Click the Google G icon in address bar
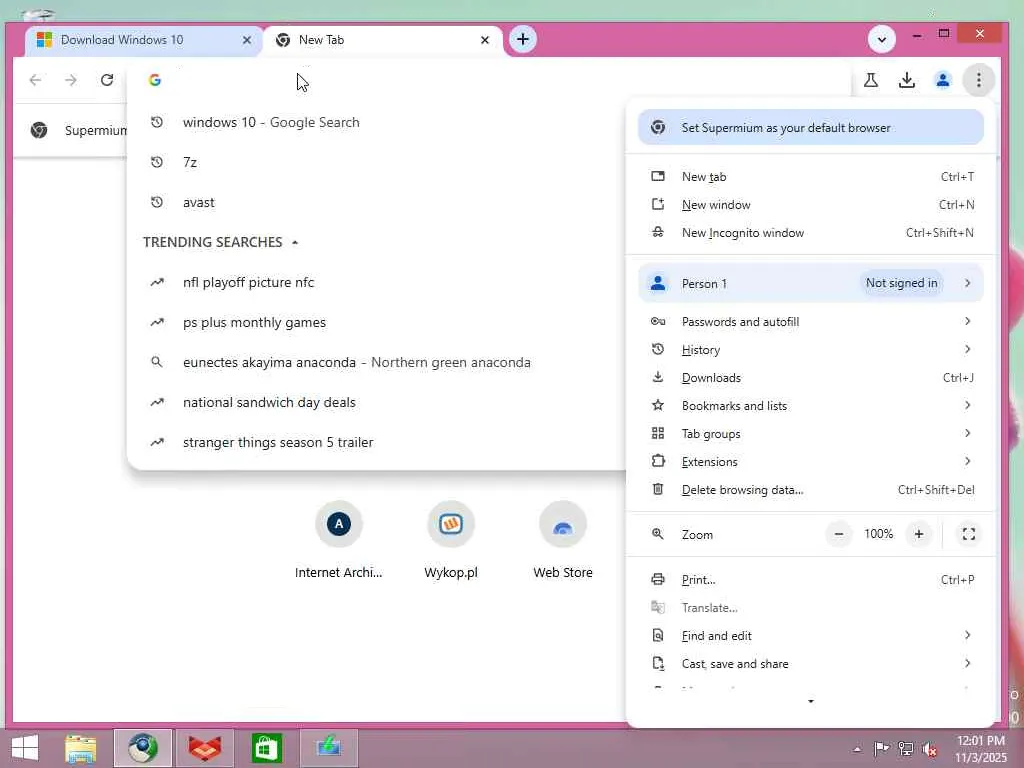Image resolution: width=1024 pixels, height=768 pixels. tap(155, 80)
